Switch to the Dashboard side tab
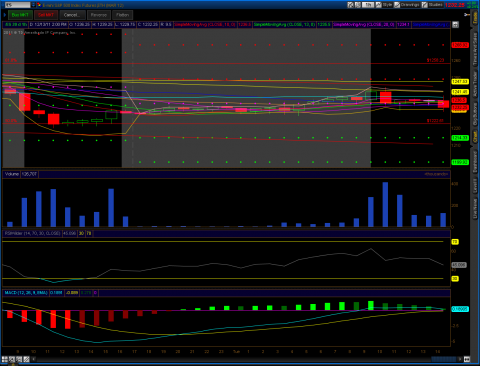The width and height of the screenshot is (480, 366). pyautogui.click(x=475, y=161)
